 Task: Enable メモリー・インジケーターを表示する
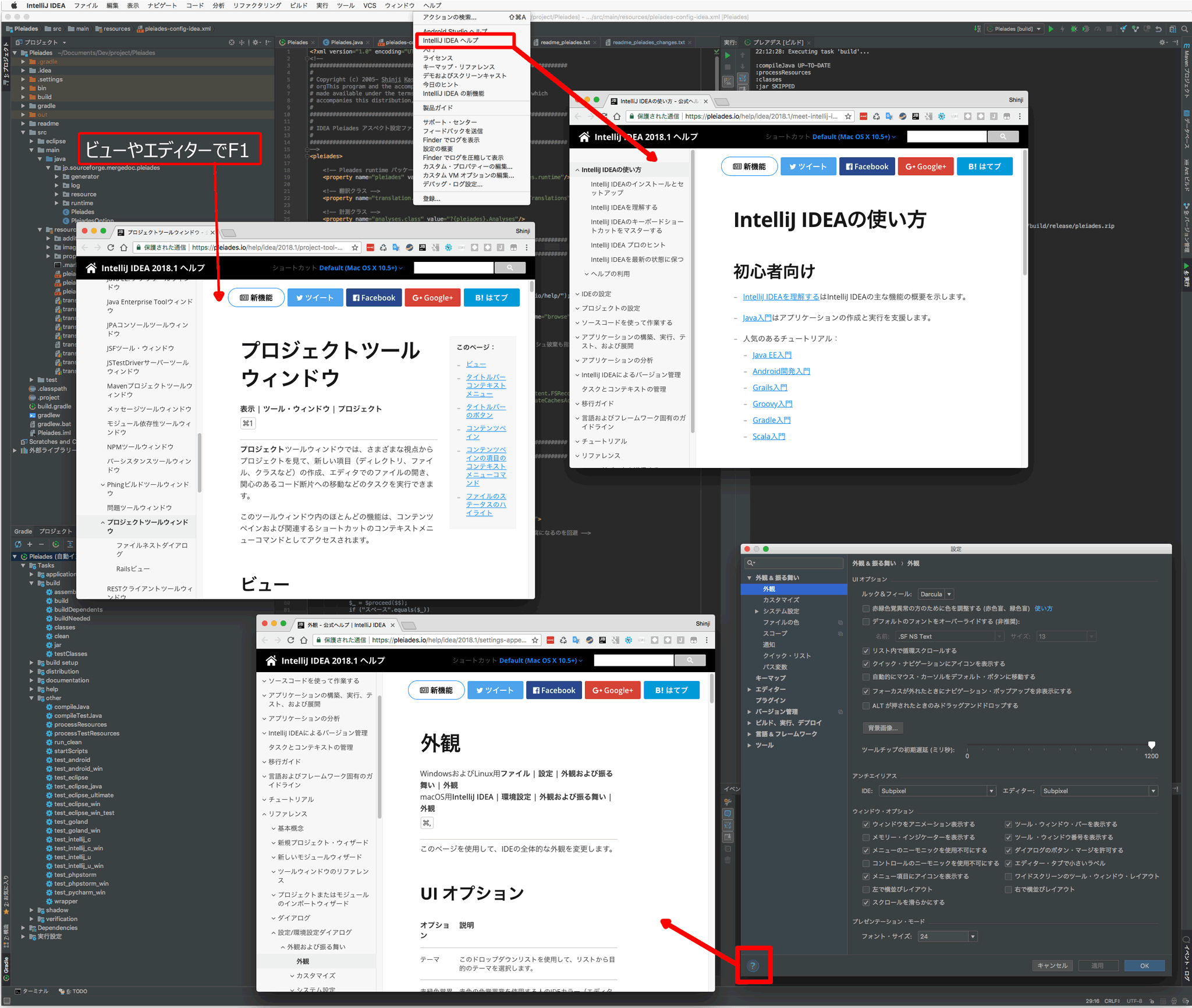click(866, 837)
